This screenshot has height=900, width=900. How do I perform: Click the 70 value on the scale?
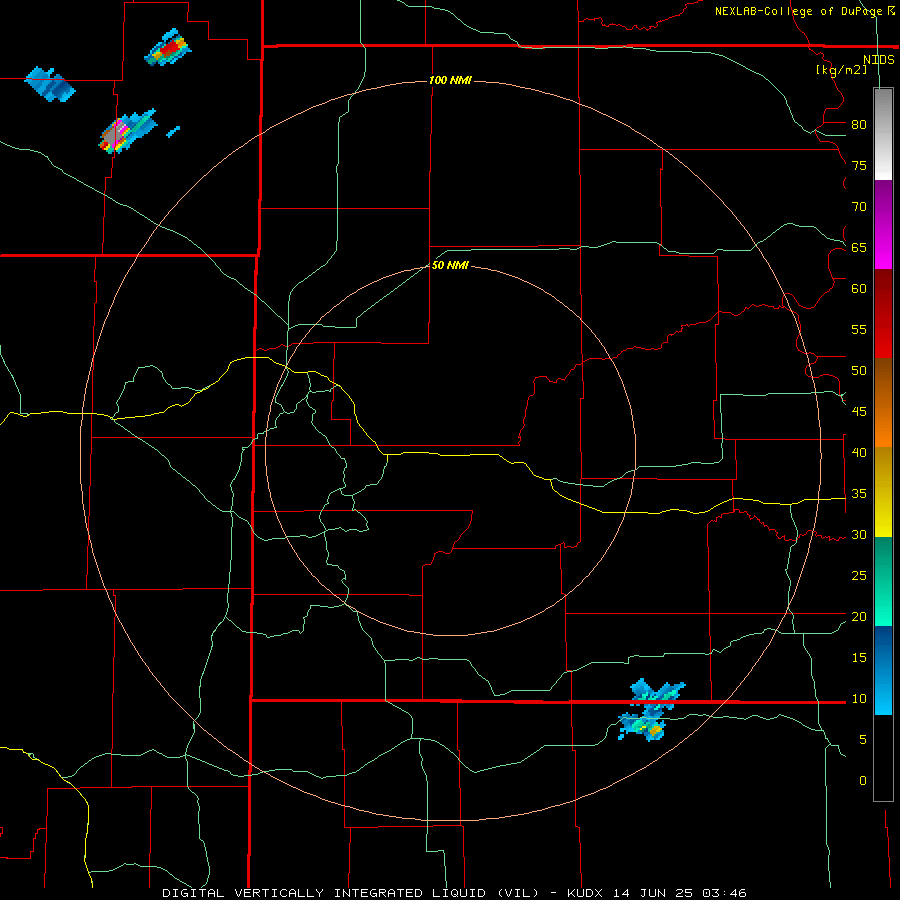click(x=859, y=207)
